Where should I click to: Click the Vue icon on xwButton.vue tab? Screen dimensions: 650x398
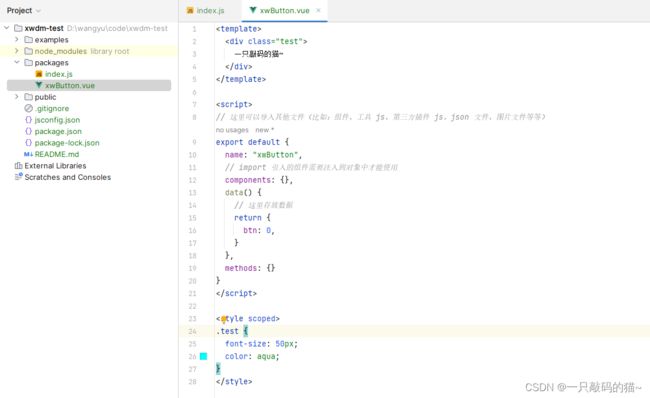[x=253, y=10]
